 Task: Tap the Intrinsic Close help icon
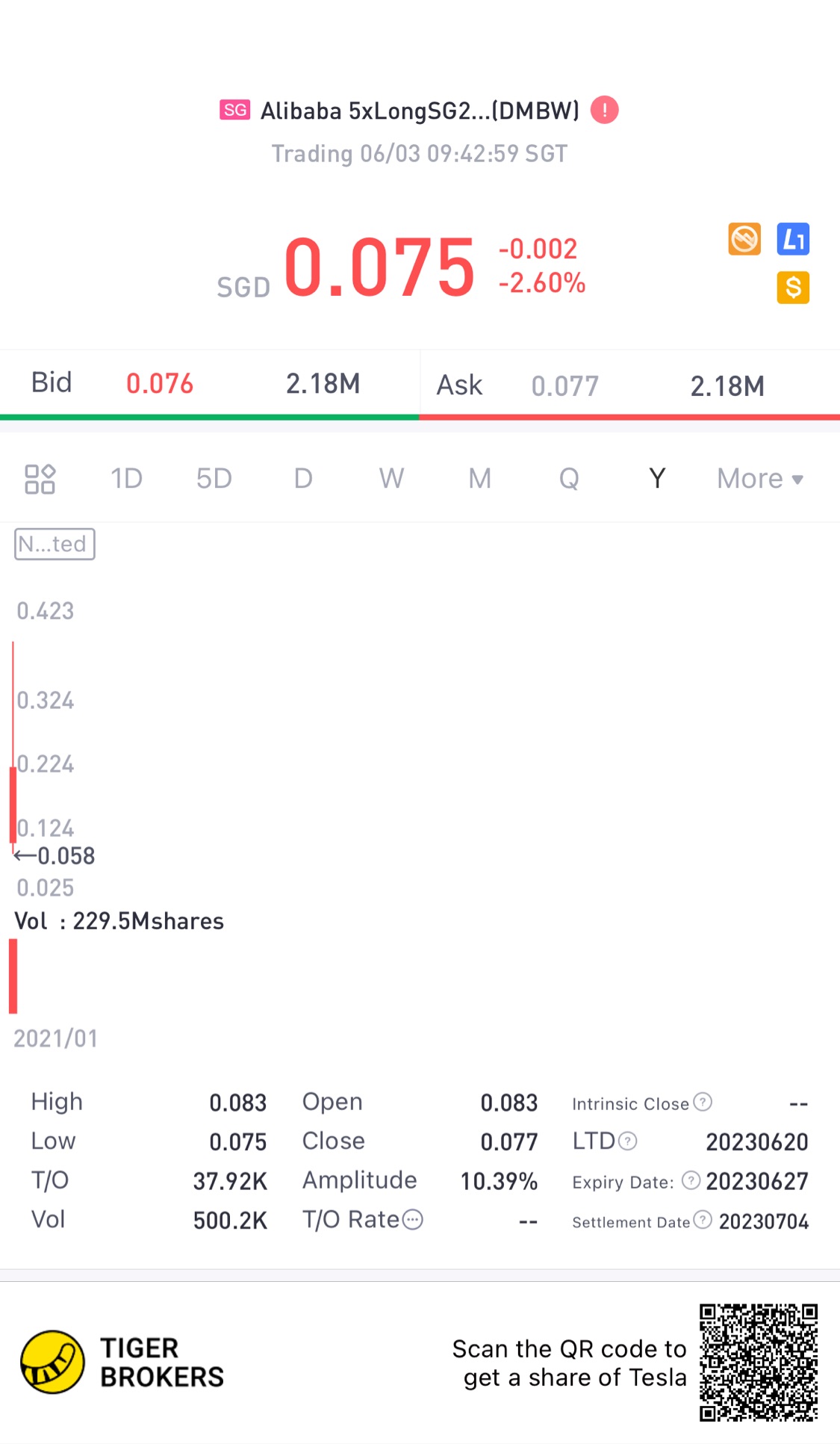pos(703,1102)
